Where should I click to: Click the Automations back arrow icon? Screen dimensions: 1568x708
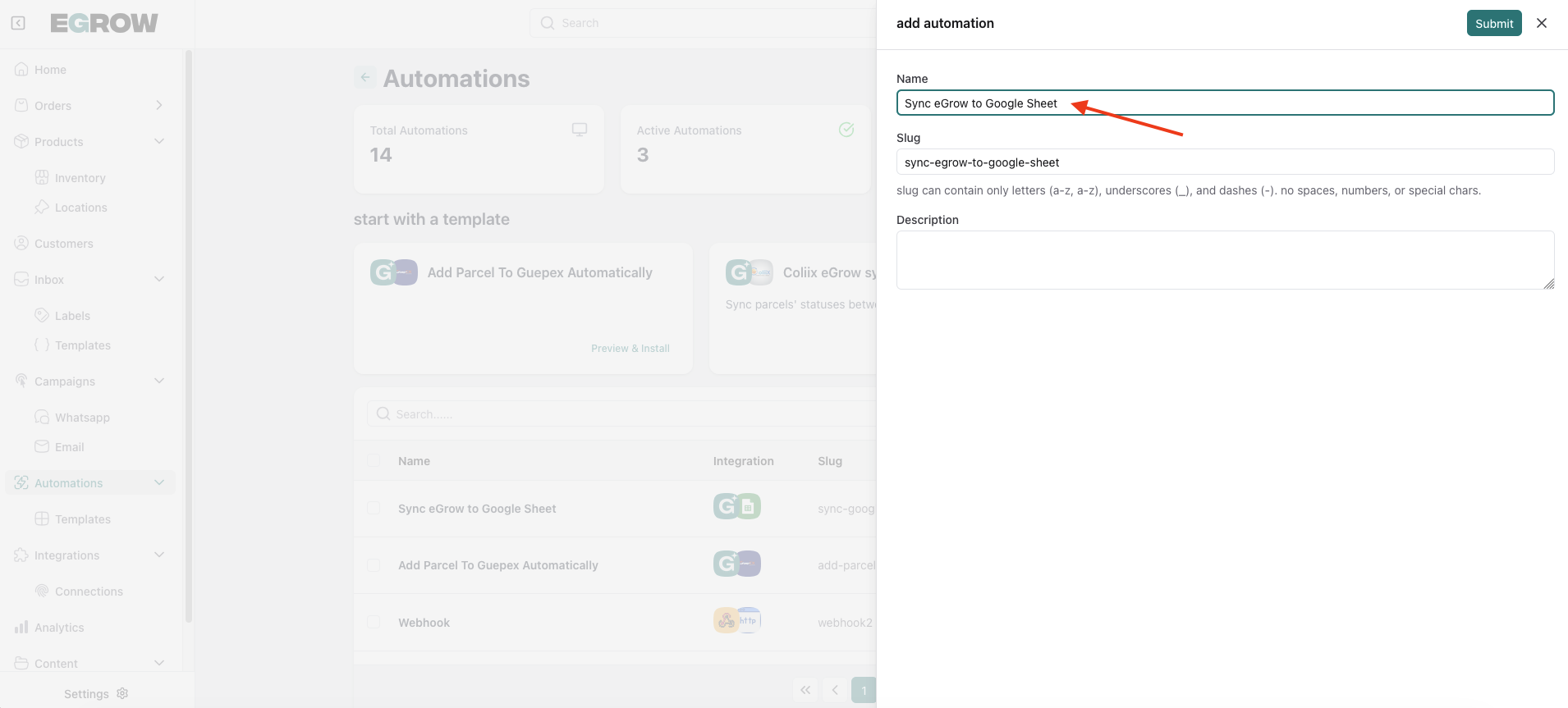click(x=365, y=77)
